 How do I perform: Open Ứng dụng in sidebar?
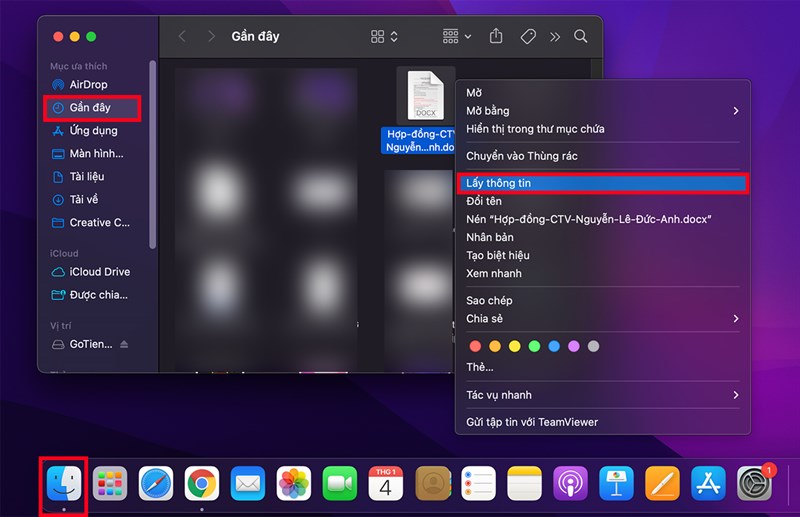tap(93, 131)
